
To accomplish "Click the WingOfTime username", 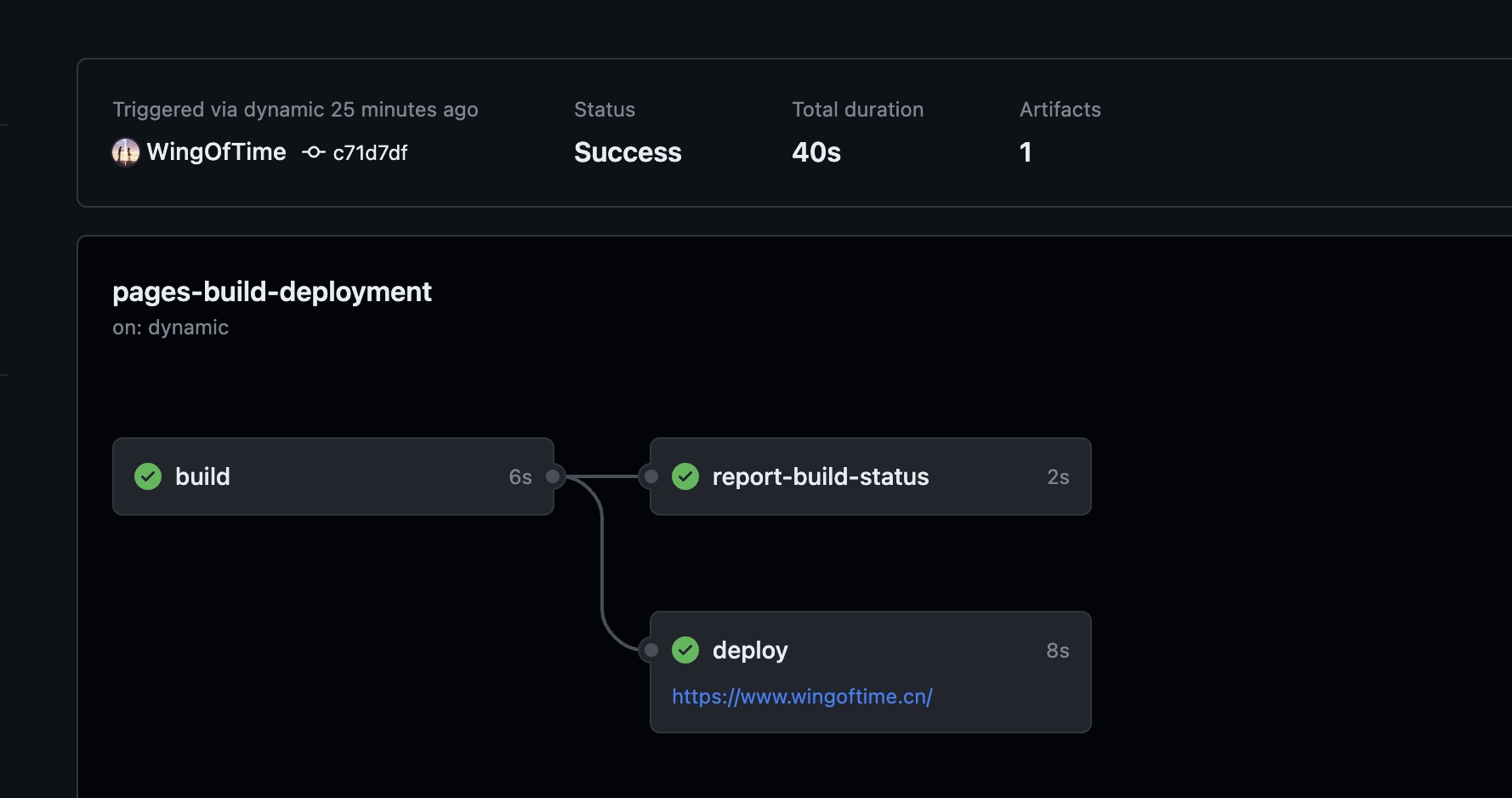I will pos(216,152).
